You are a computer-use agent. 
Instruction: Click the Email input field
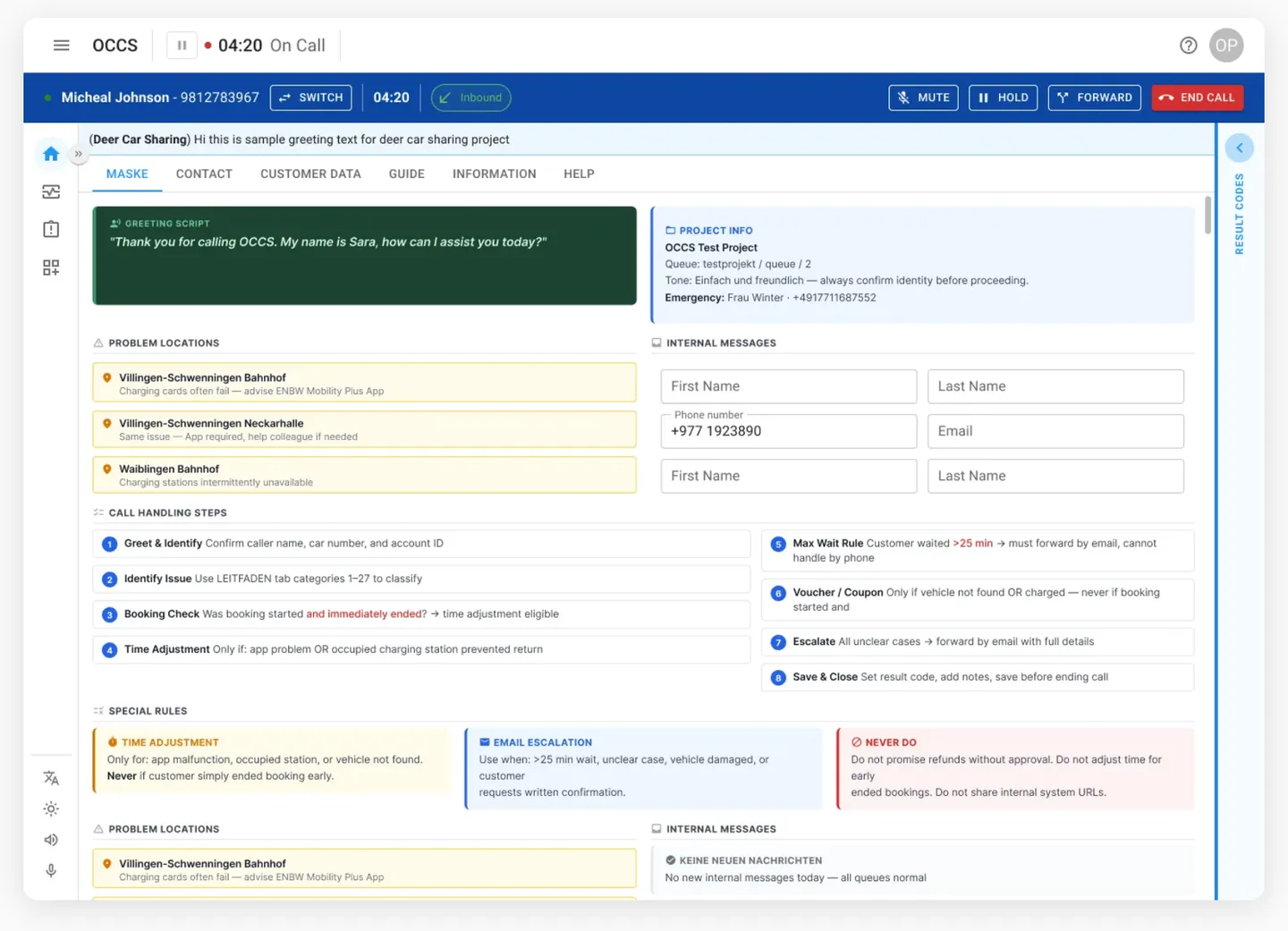point(1055,431)
